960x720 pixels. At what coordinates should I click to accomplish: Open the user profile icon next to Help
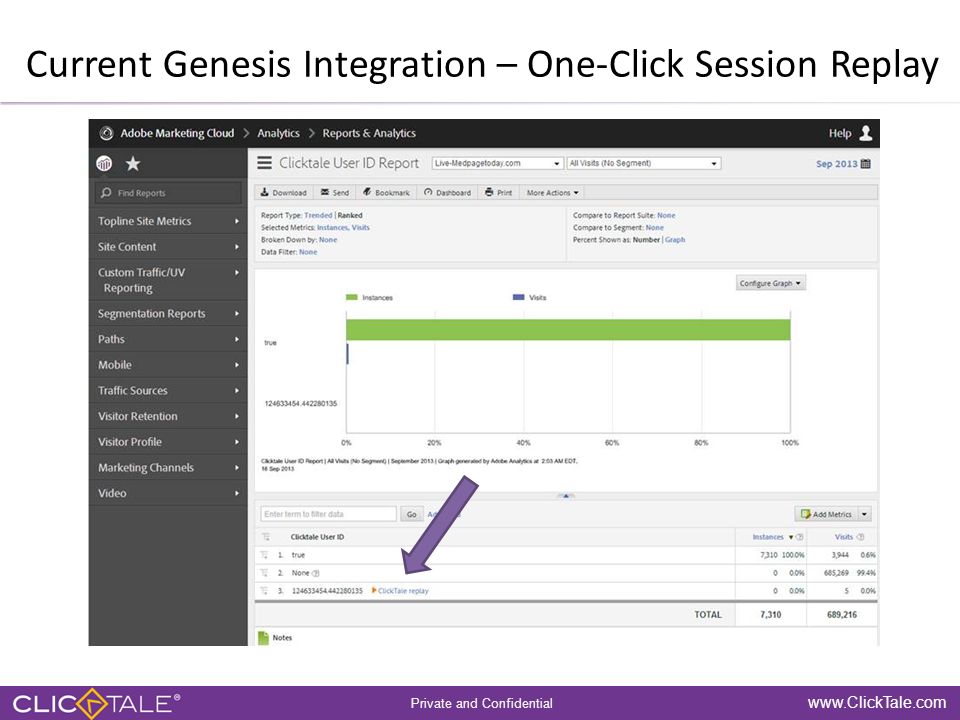pos(865,133)
